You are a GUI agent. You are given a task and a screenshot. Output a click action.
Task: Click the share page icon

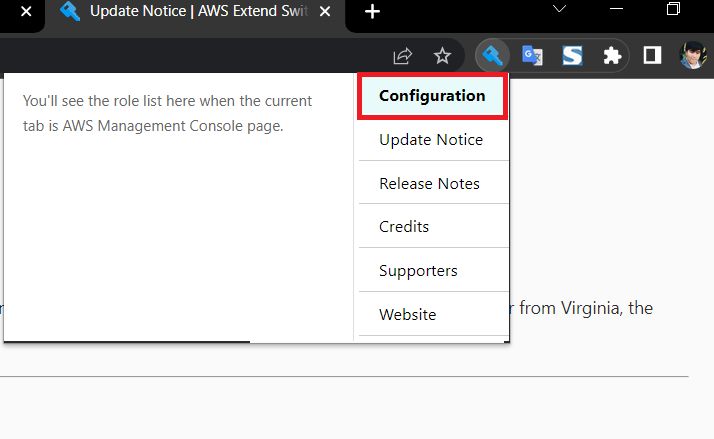coord(402,56)
